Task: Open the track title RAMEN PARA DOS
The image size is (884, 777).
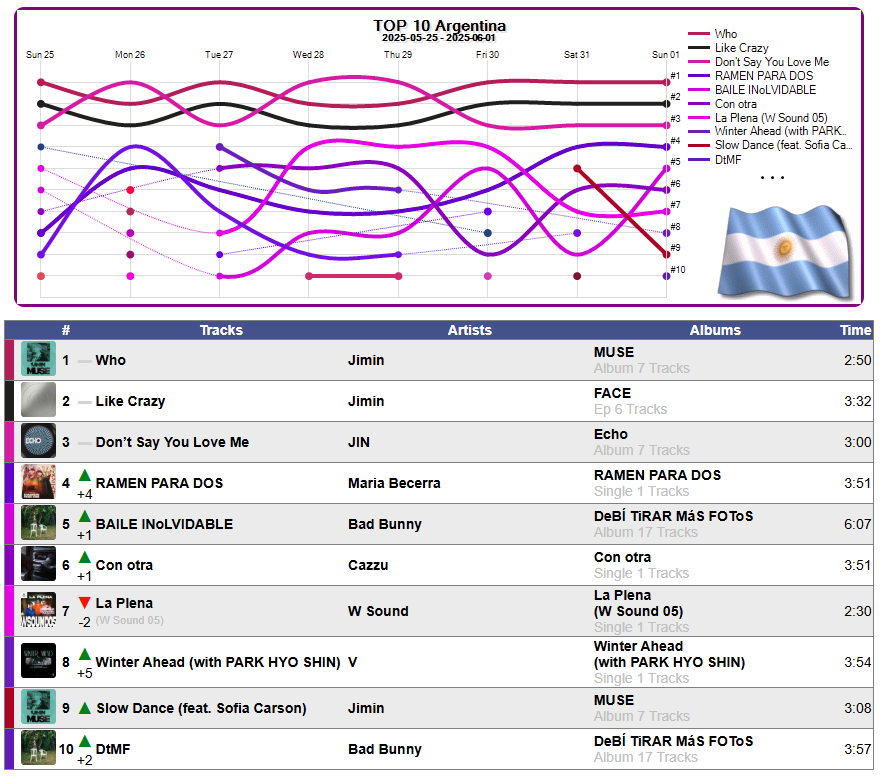Action: click(x=159, y=483)
